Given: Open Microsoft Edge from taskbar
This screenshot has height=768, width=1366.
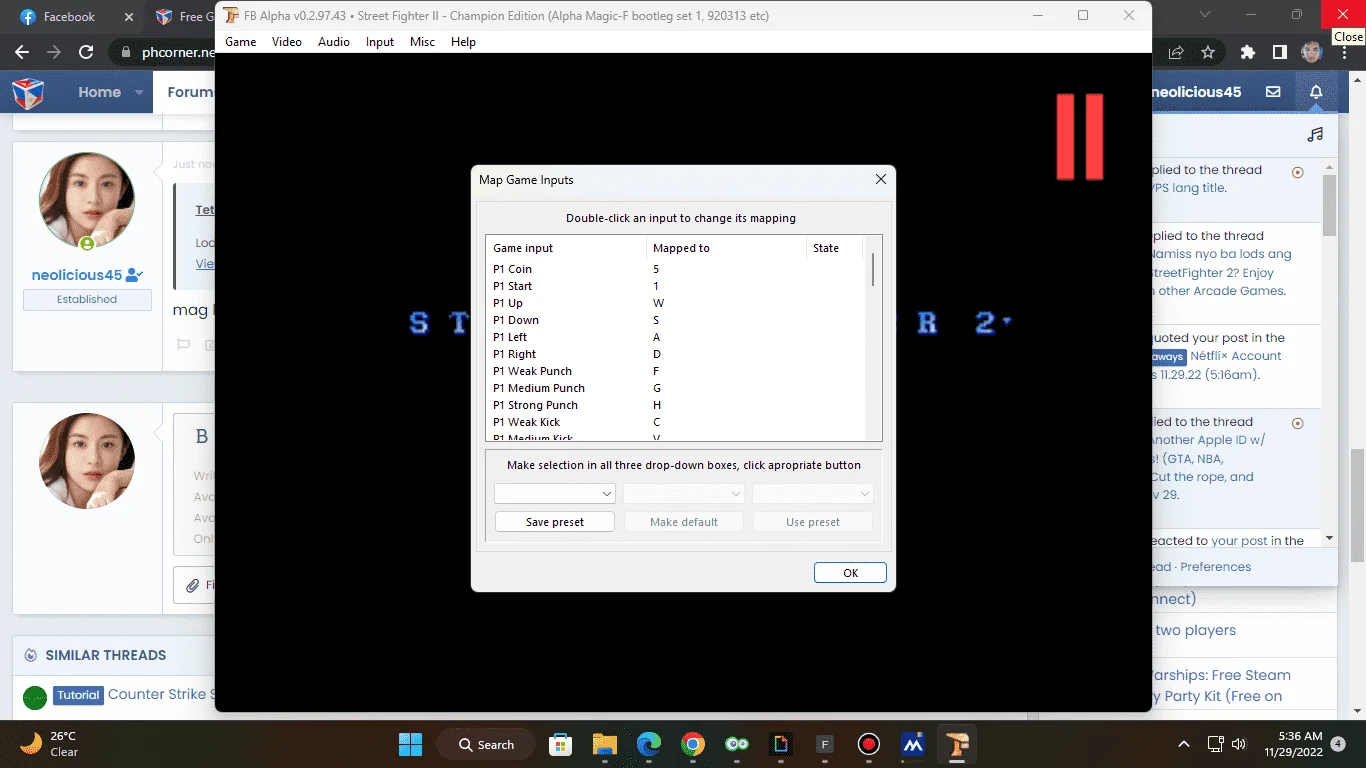Looking at the screenshot, I should (649, 744).
